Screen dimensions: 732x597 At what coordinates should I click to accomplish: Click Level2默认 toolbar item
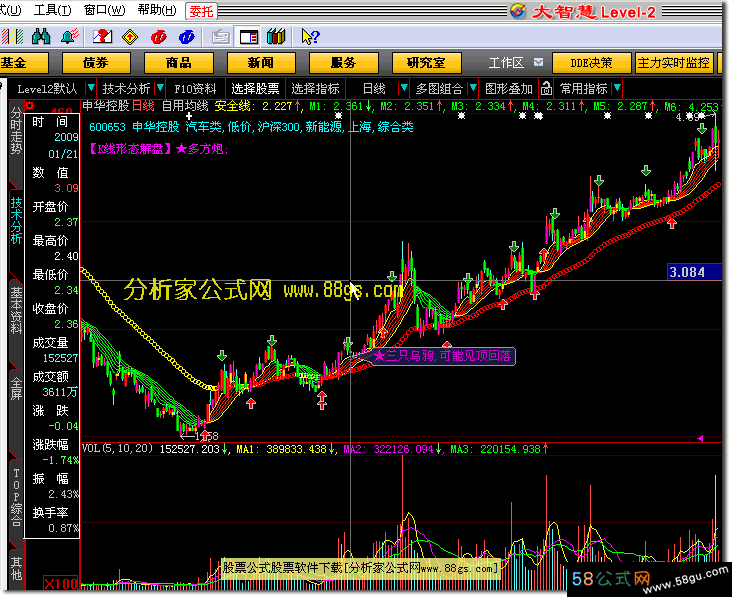47,88
